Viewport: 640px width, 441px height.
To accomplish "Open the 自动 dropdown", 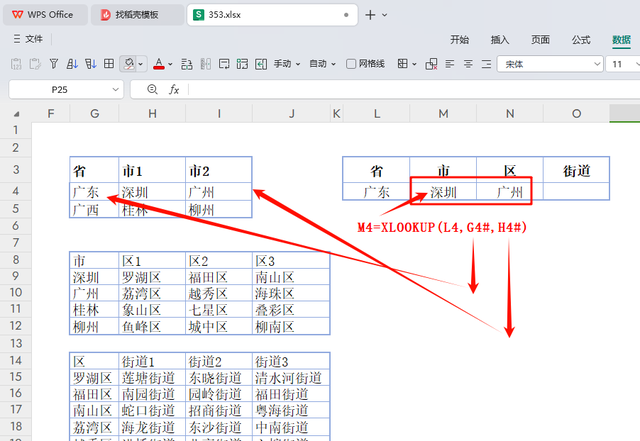I will click(x=322, y=64).
